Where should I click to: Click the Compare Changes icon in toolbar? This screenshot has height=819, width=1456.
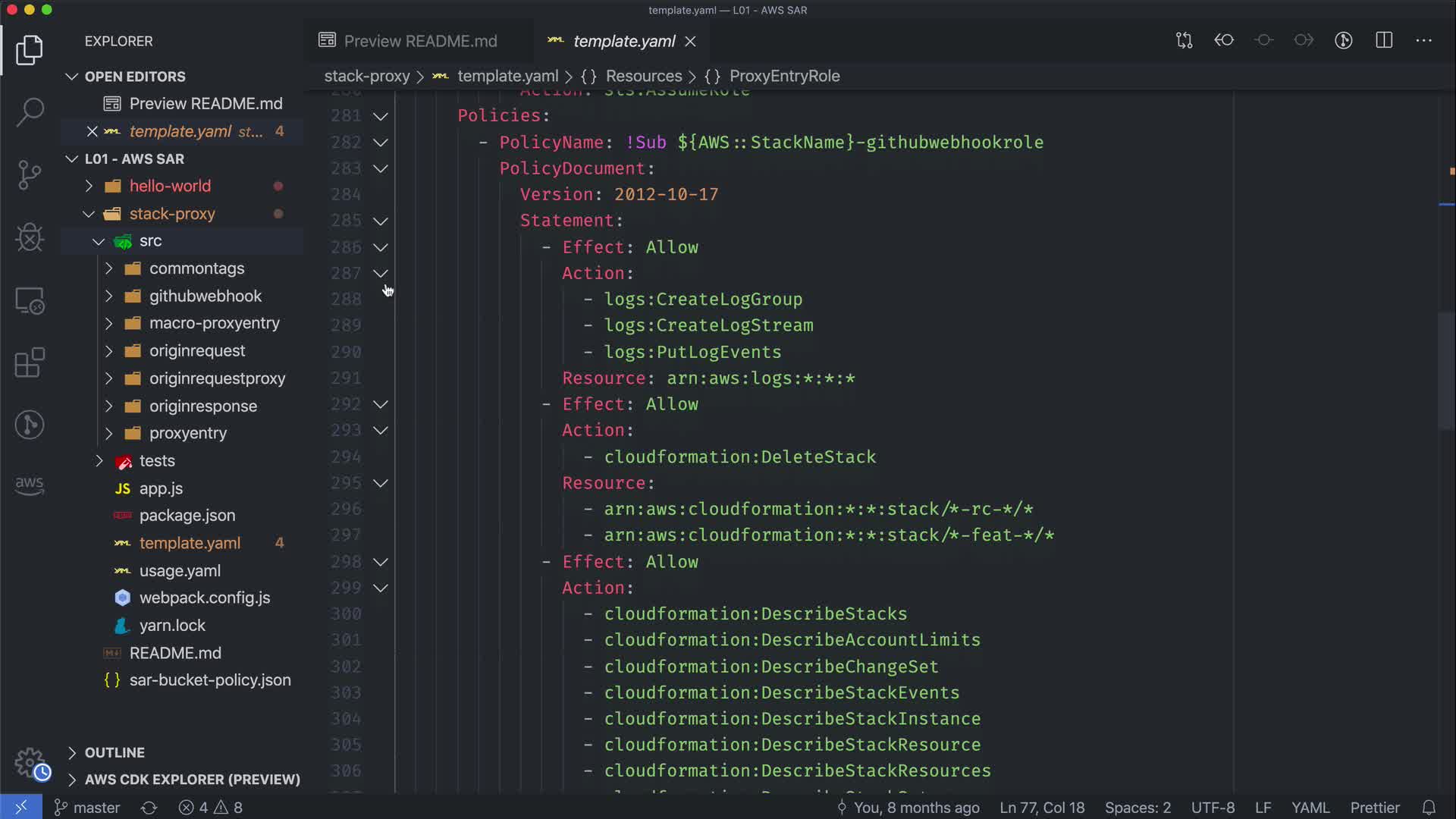1184,40
